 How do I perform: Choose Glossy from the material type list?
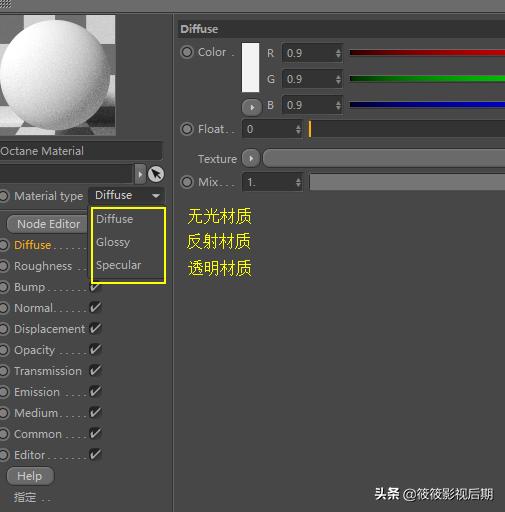pyautogui.click(x=113, y=242)
